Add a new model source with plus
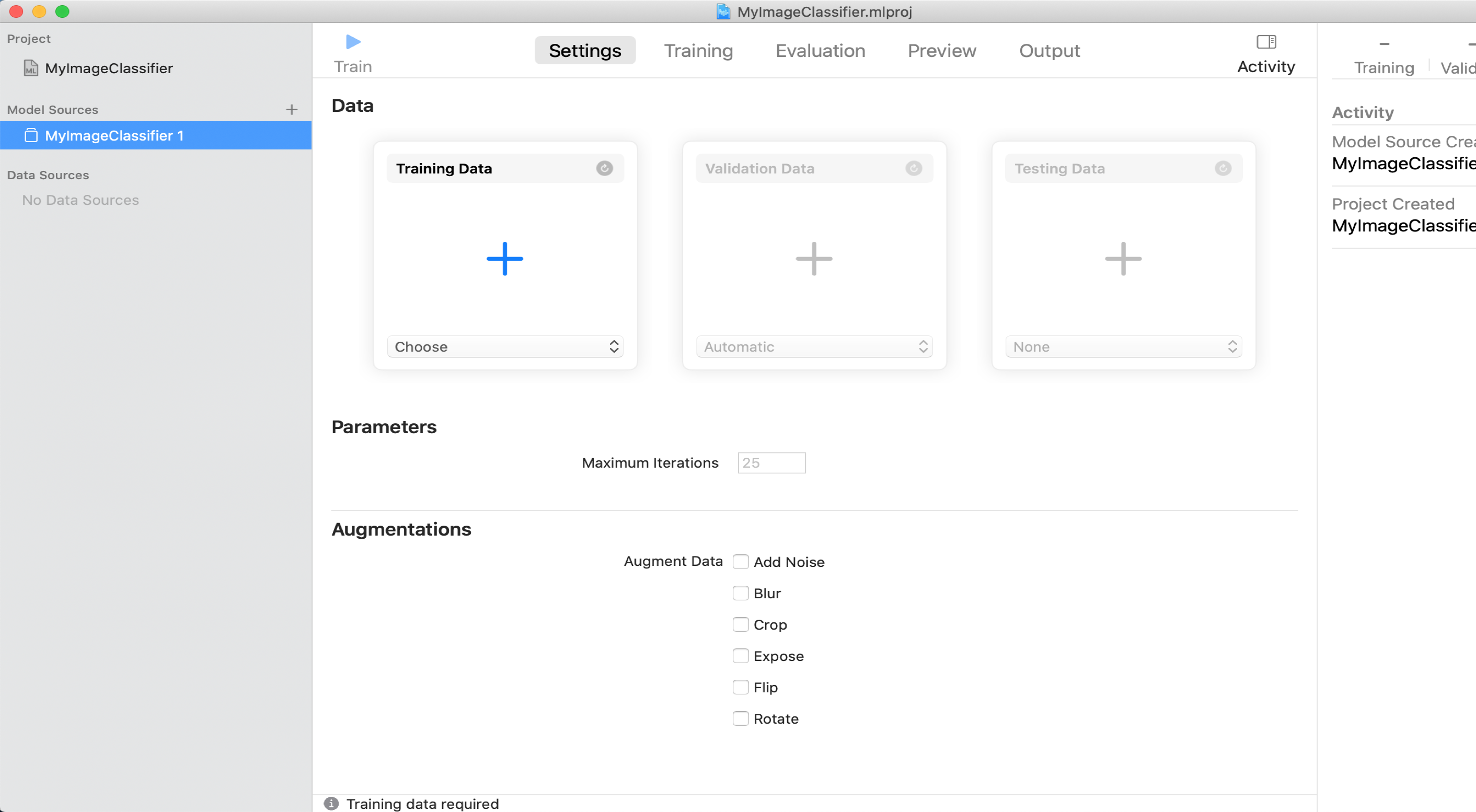 (x=292, y=109)
